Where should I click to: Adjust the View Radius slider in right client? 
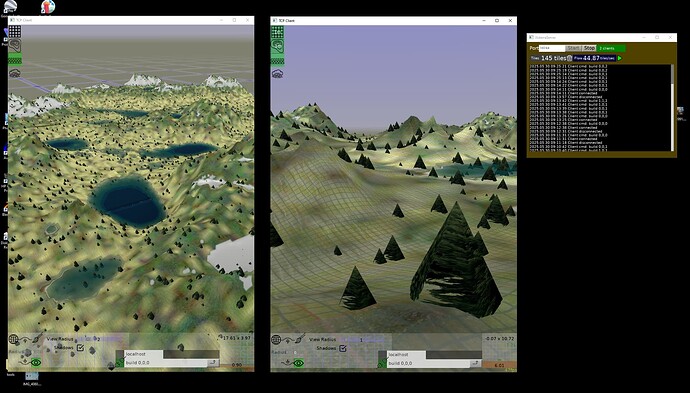tap(362, 340)
